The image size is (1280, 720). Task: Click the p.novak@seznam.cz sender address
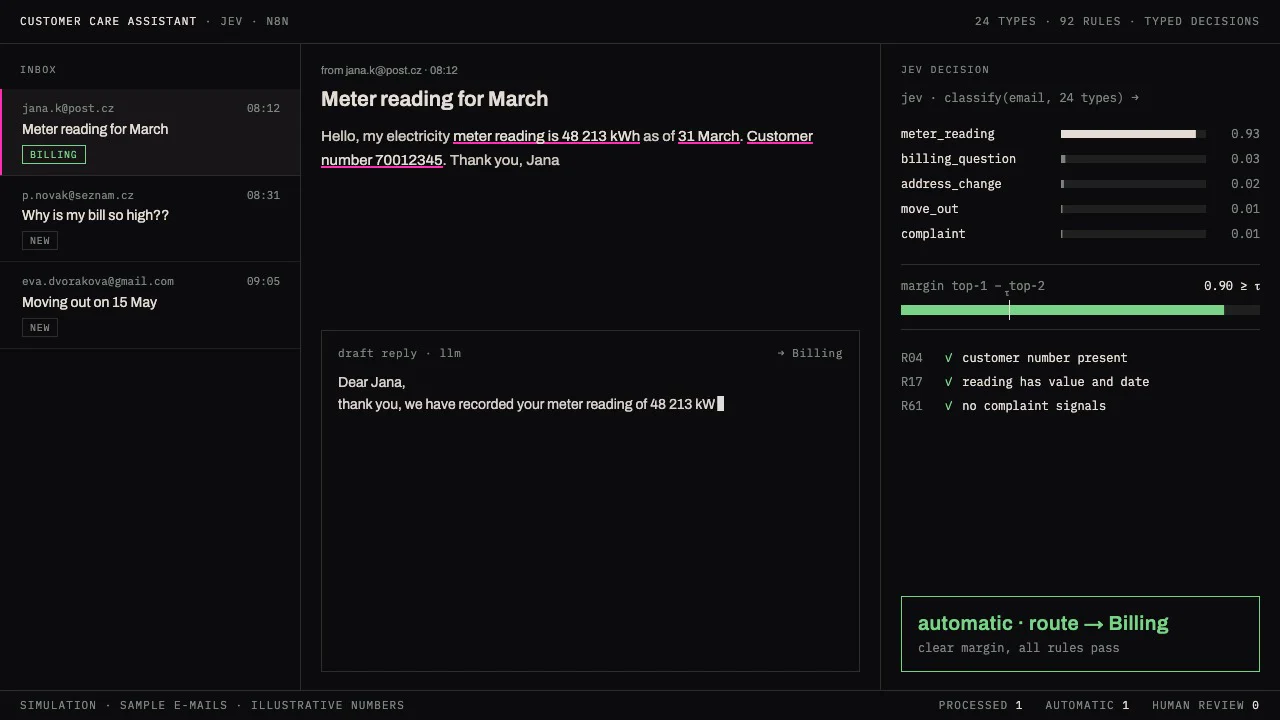78,195
